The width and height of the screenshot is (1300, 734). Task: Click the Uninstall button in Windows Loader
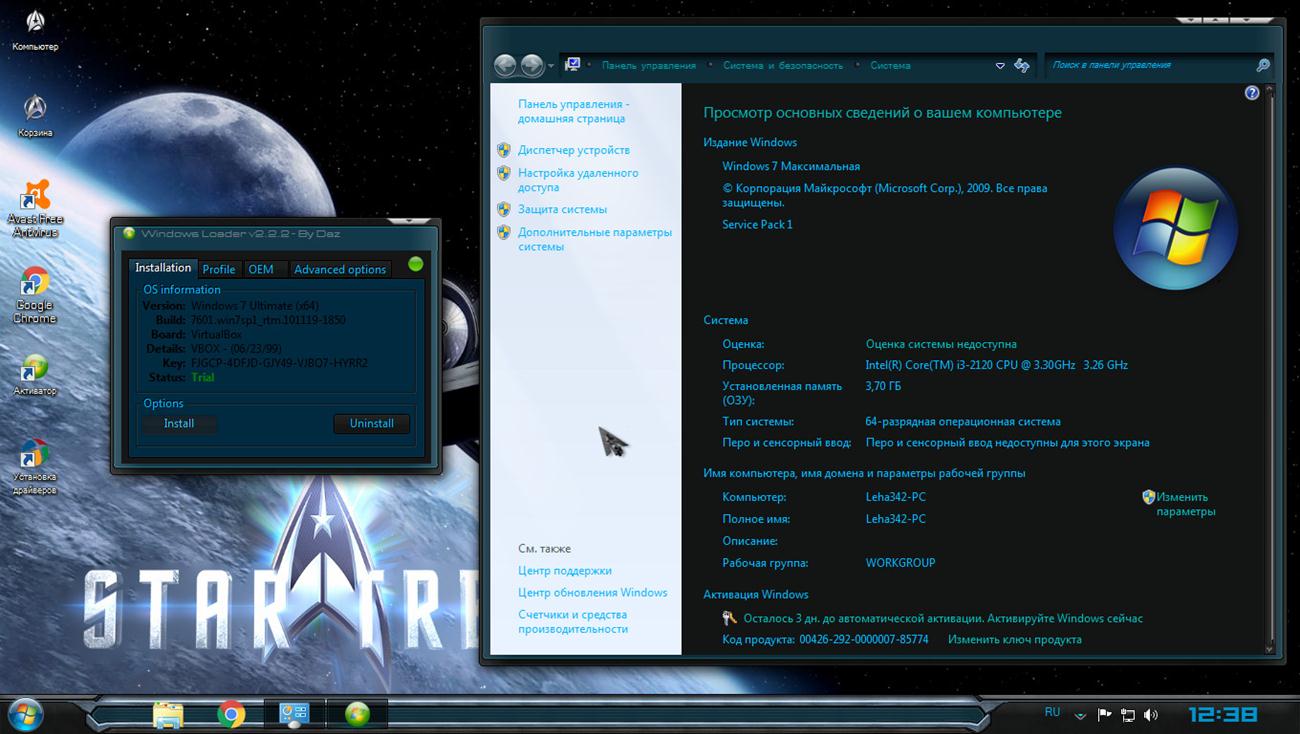(x=372, y=424)
